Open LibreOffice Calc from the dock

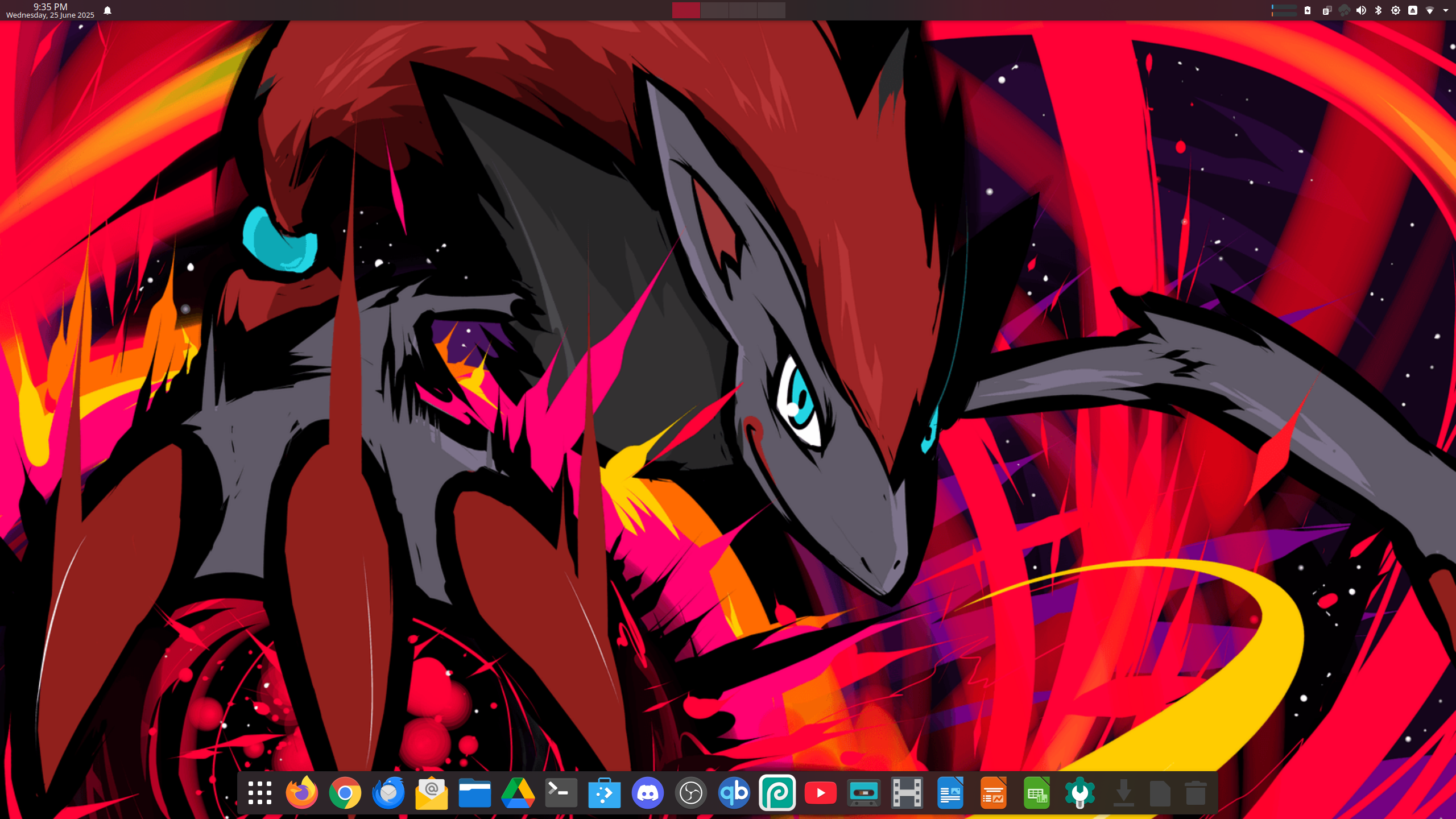click(x=1037, y=793)
